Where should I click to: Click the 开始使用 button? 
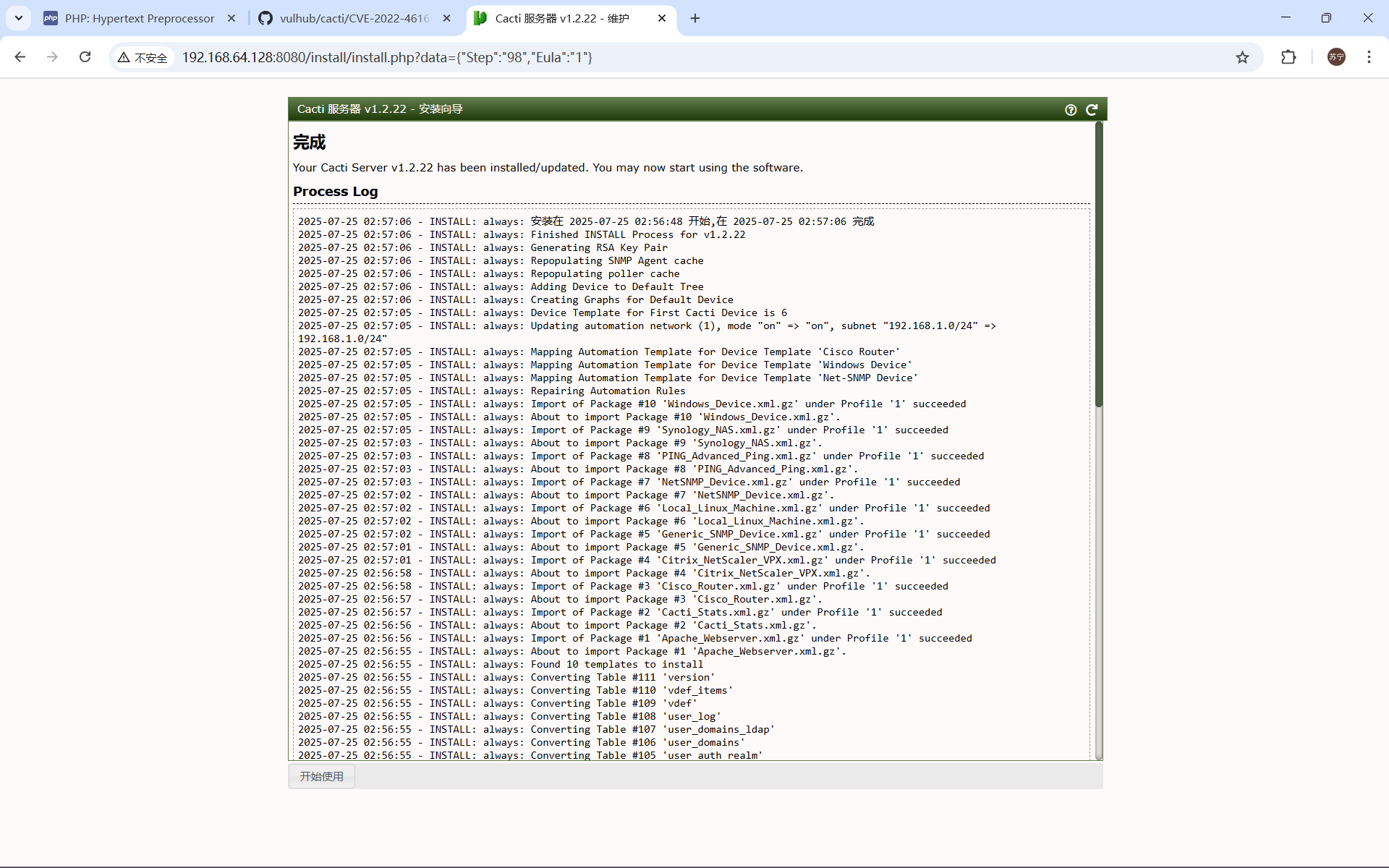tap(322, 776)
